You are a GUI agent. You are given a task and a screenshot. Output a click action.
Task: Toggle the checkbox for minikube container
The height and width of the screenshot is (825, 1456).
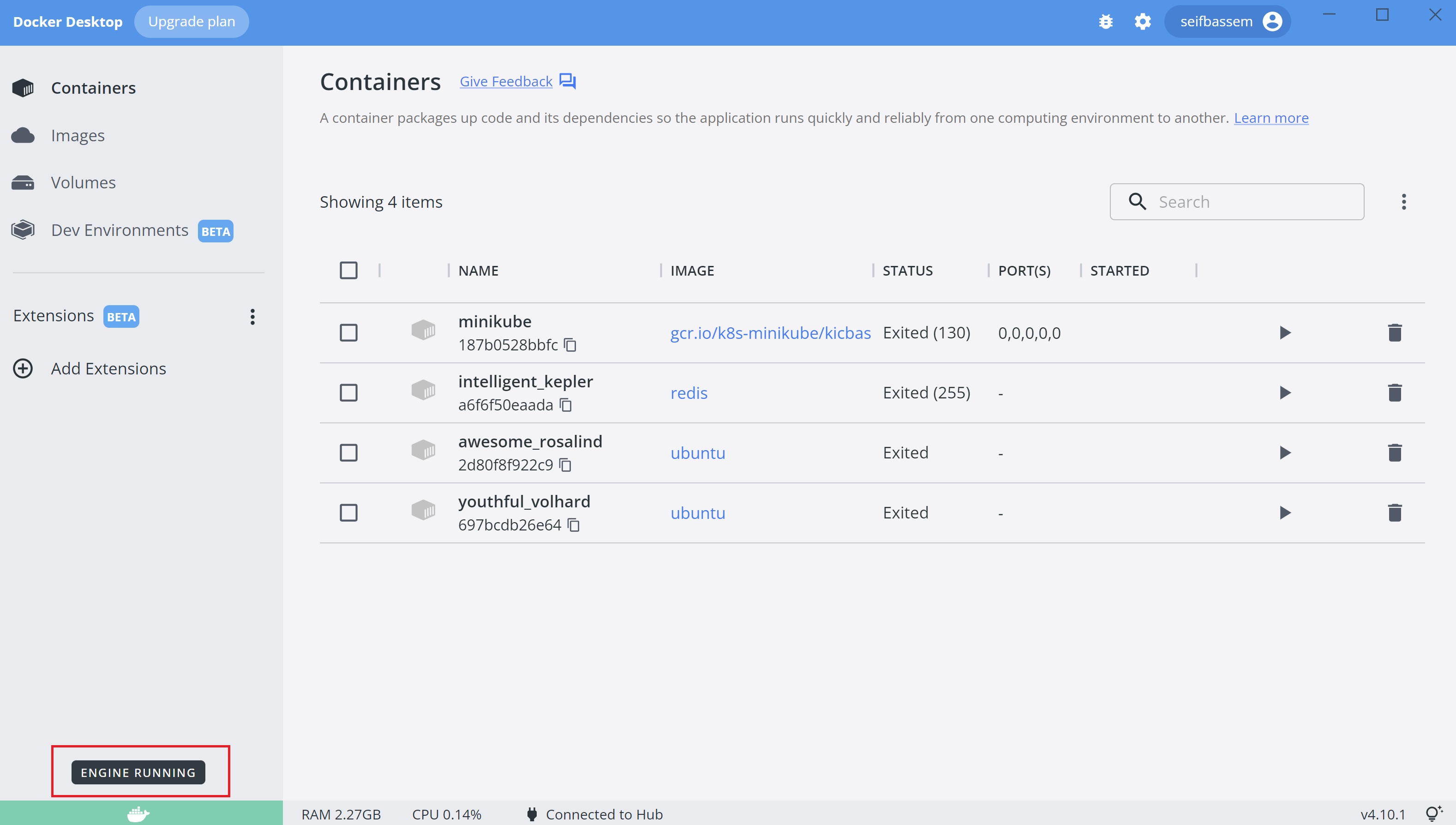pyautogui.click(x=348, y=332)
